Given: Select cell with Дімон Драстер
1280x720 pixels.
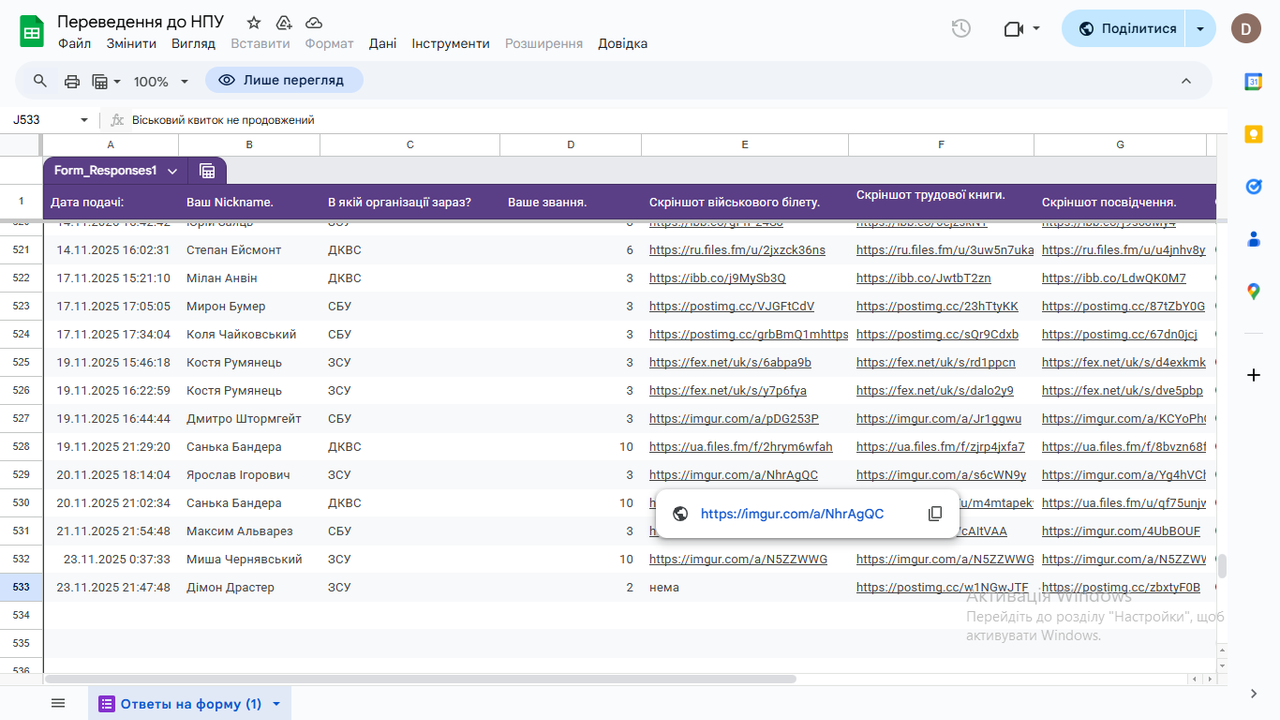Looking at the screenshot, I should pos(249,587).
